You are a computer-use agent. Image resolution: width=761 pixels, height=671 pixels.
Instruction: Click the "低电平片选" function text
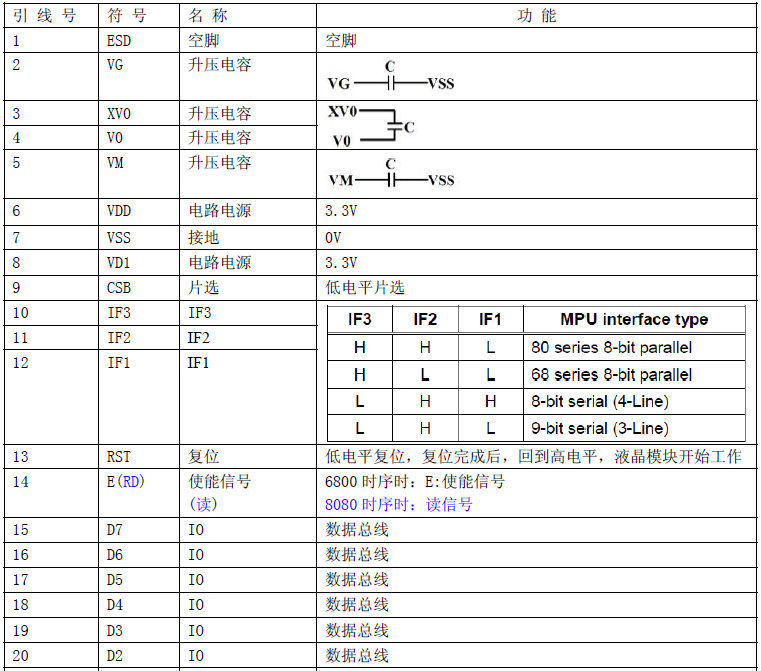tap(365, 288)
